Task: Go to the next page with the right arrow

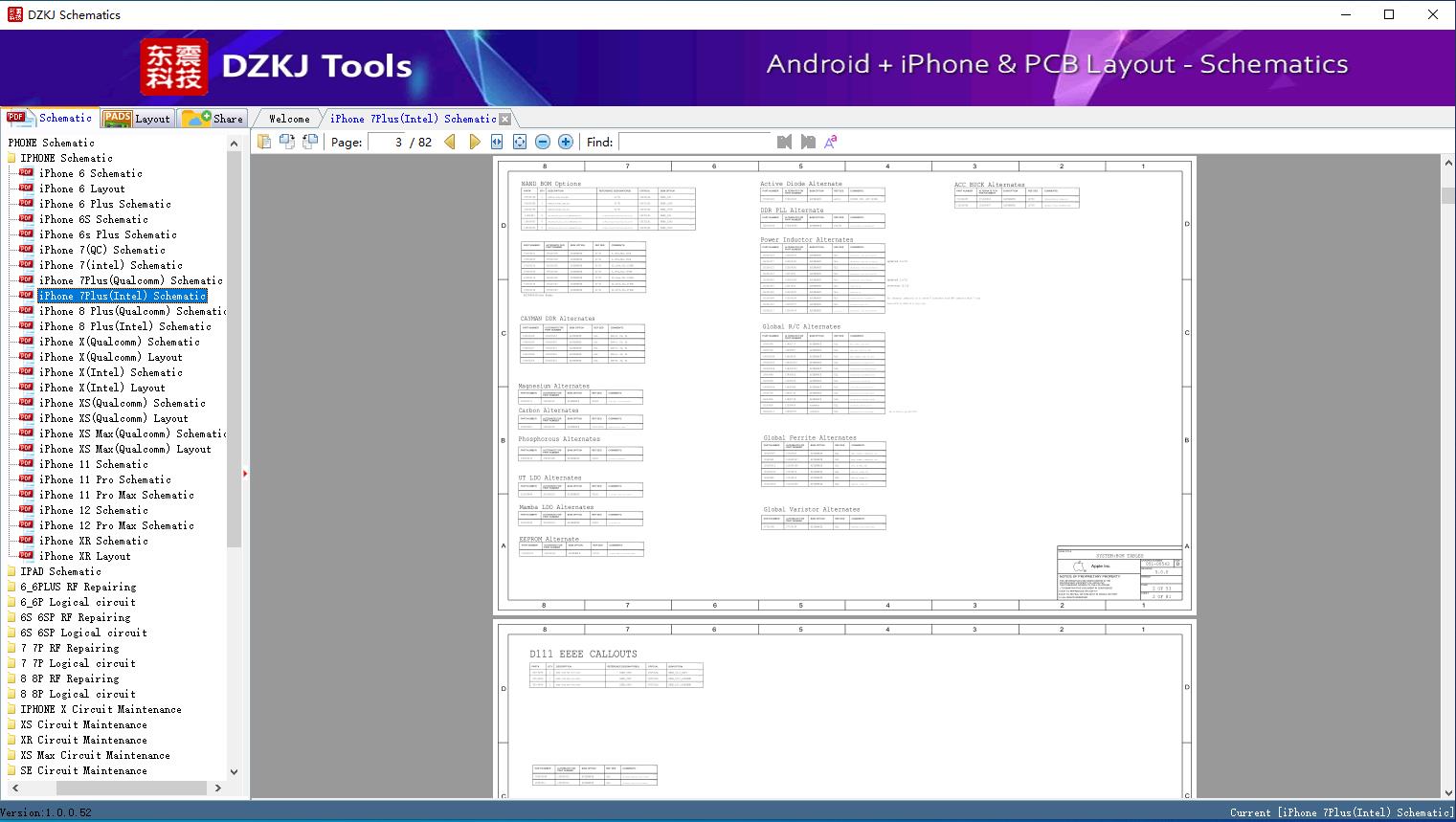Action: 475,142
